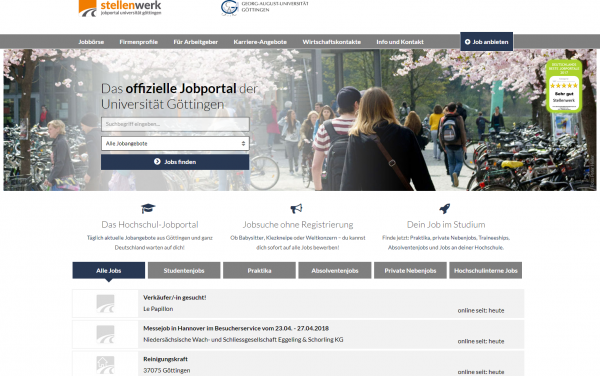Screen dimensions: 600x376
Task: Go to Wirtschaftskontakte page
Action: pos(332,42)
